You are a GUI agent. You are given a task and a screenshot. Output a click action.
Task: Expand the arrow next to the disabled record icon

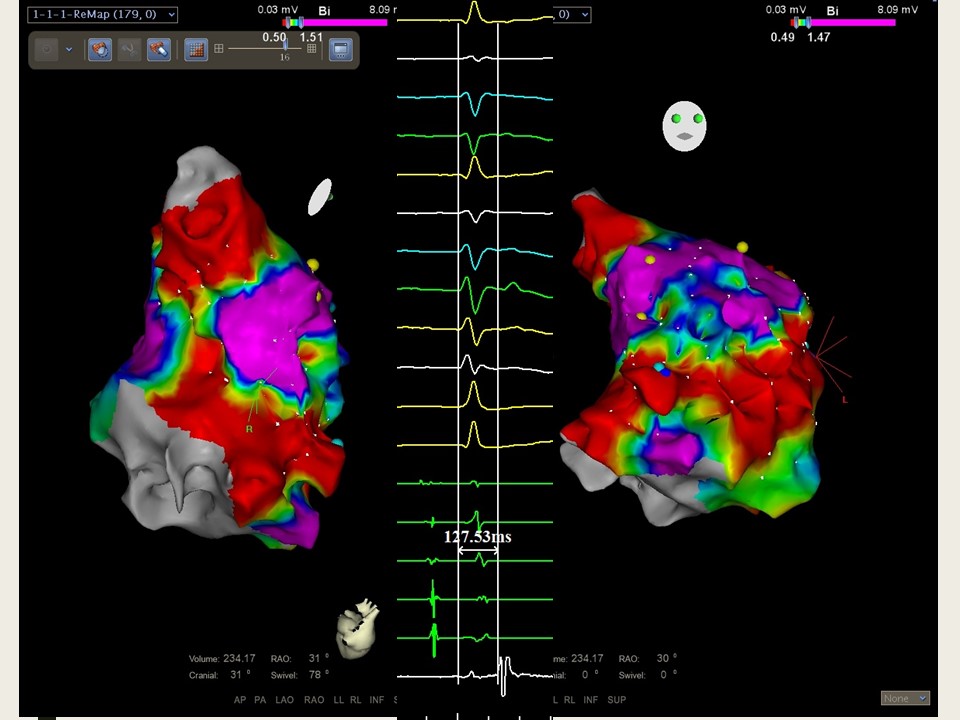pyautogui.click(x=69, y=49)
